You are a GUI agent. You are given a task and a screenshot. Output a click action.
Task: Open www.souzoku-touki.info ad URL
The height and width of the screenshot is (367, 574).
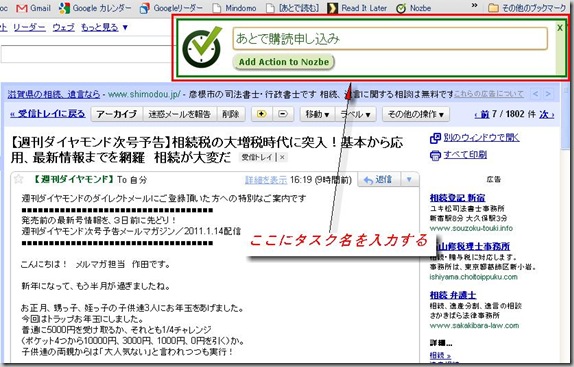tap(471, 228)
